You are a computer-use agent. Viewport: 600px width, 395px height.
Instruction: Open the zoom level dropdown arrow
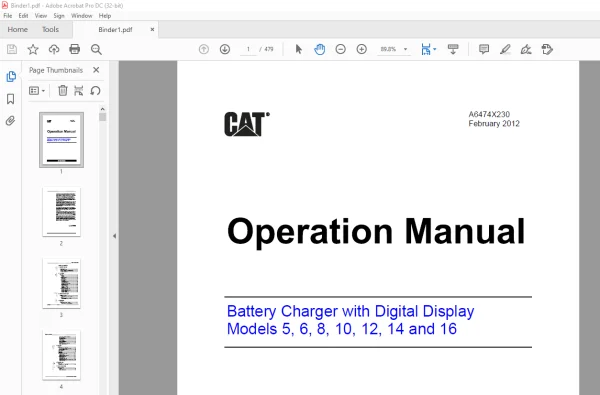click(x=405, y=49)
